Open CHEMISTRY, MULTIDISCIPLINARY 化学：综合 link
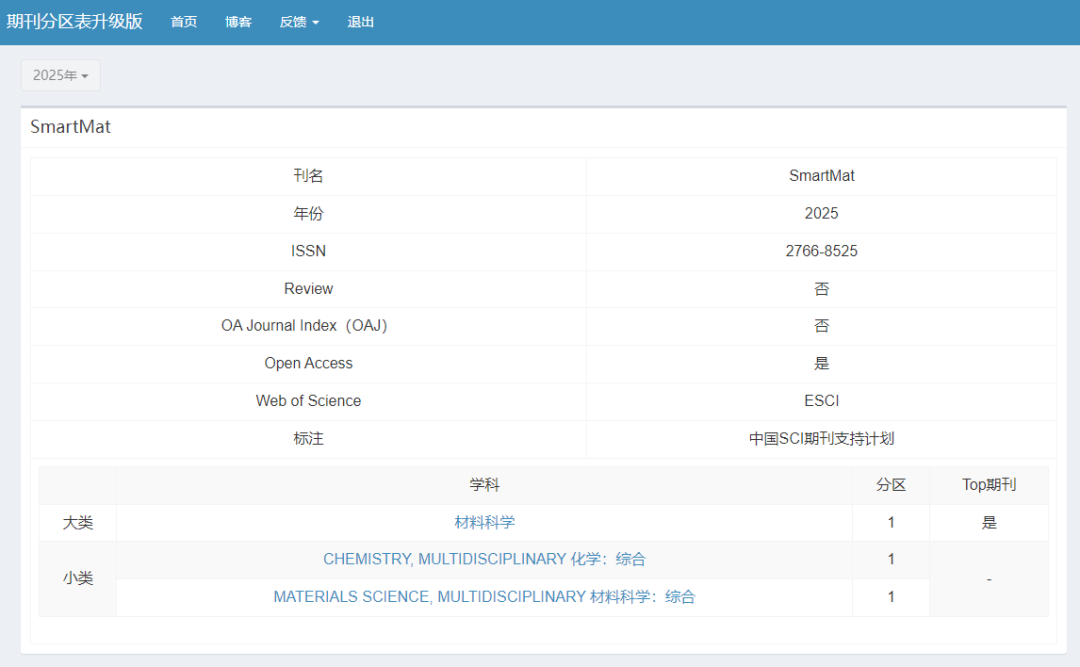 484,559
